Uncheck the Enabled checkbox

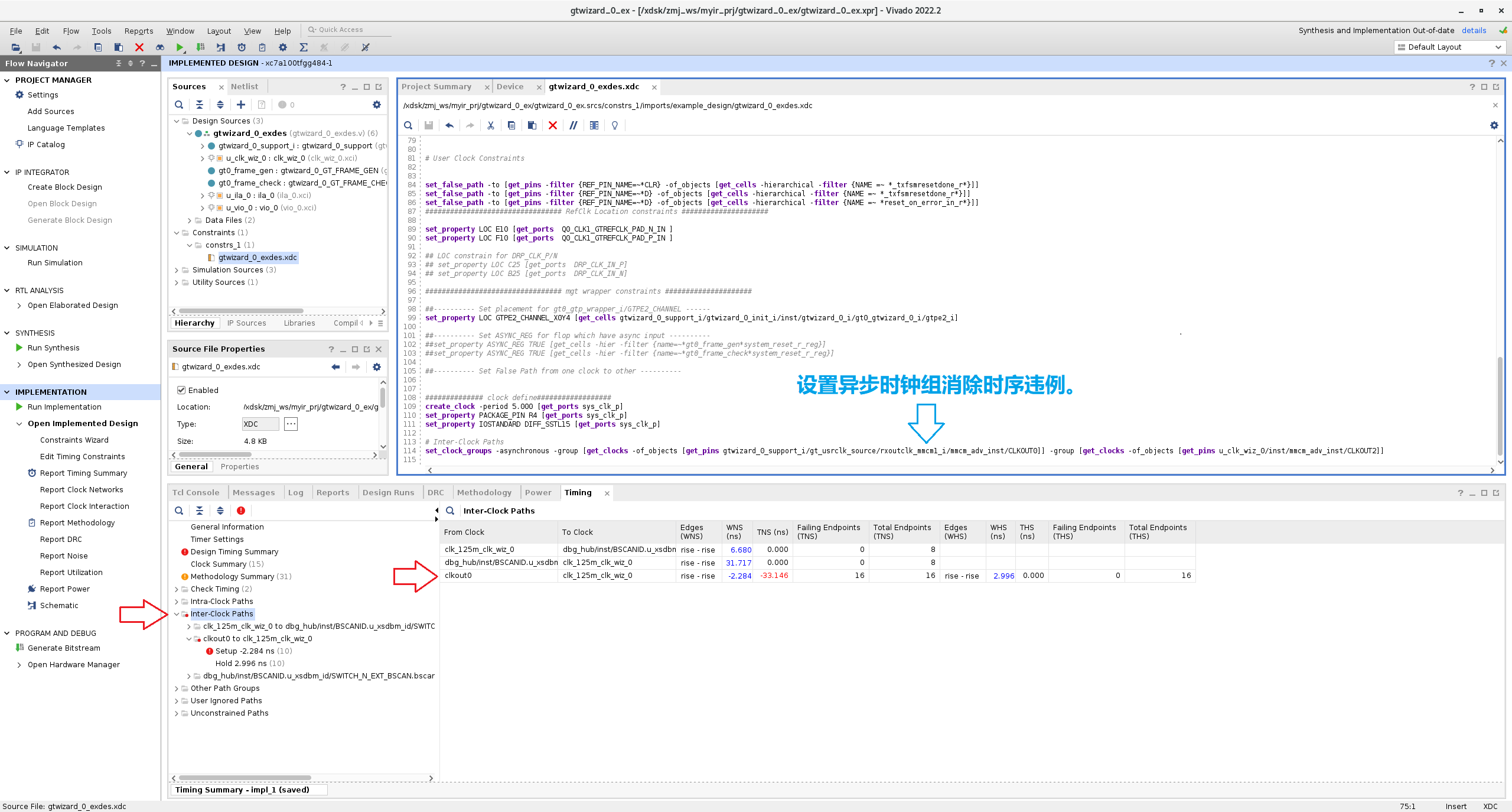[181, 390]
